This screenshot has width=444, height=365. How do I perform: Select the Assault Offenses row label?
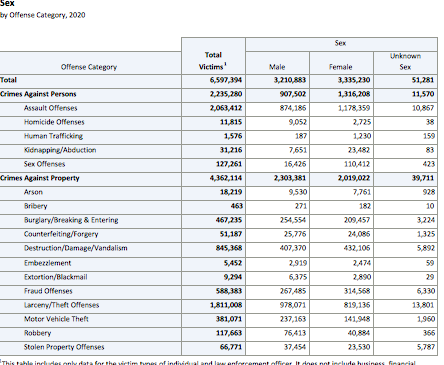(x=50, y=108)
